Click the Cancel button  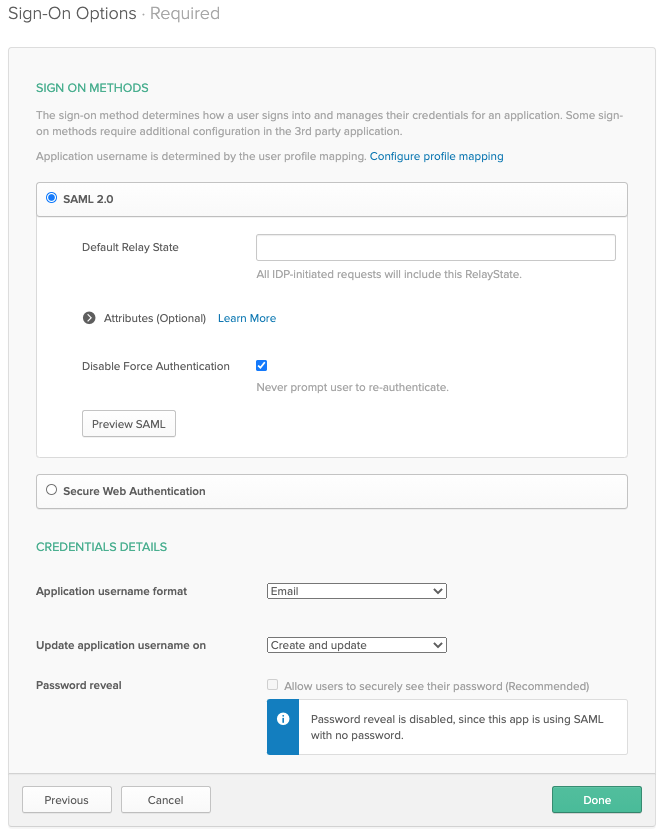tap(166, 800)
